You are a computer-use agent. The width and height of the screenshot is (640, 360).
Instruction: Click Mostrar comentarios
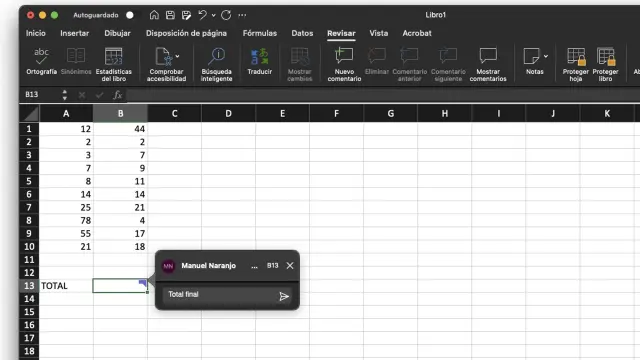[x=488, y=64]
